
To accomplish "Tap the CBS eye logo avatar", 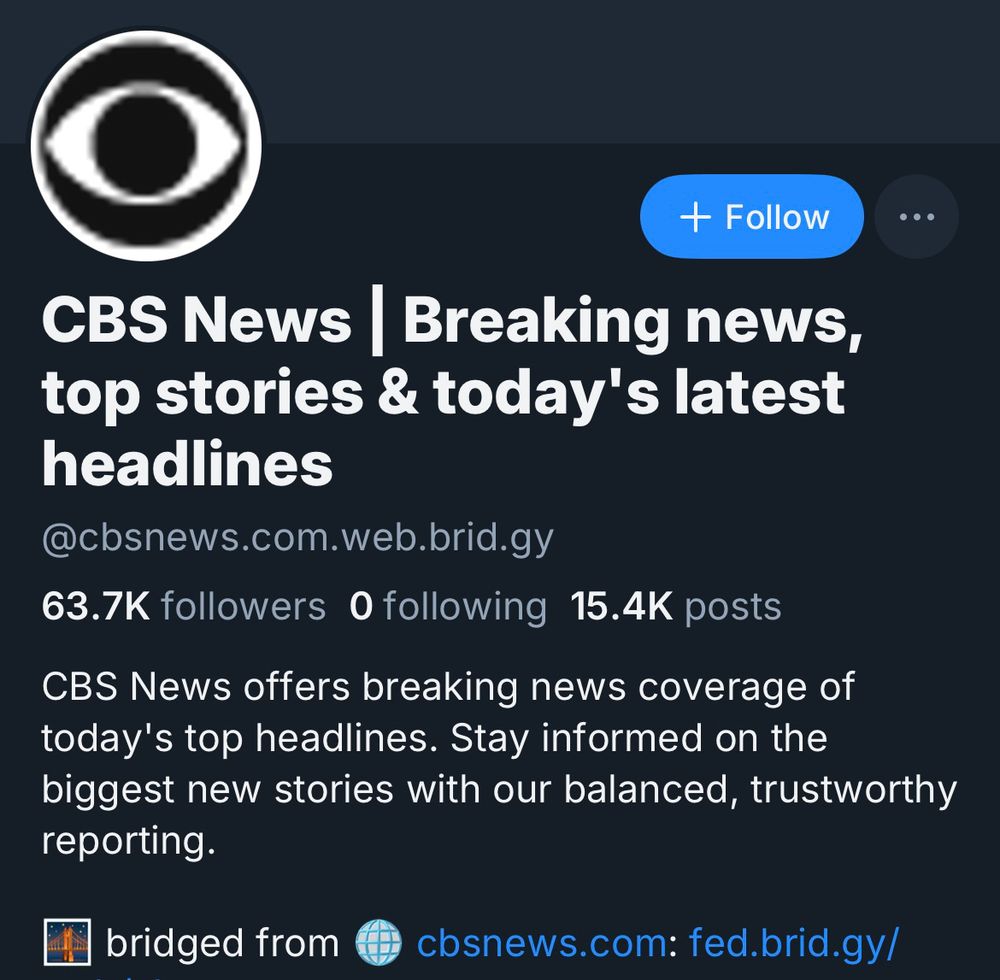I will (146, 145).
